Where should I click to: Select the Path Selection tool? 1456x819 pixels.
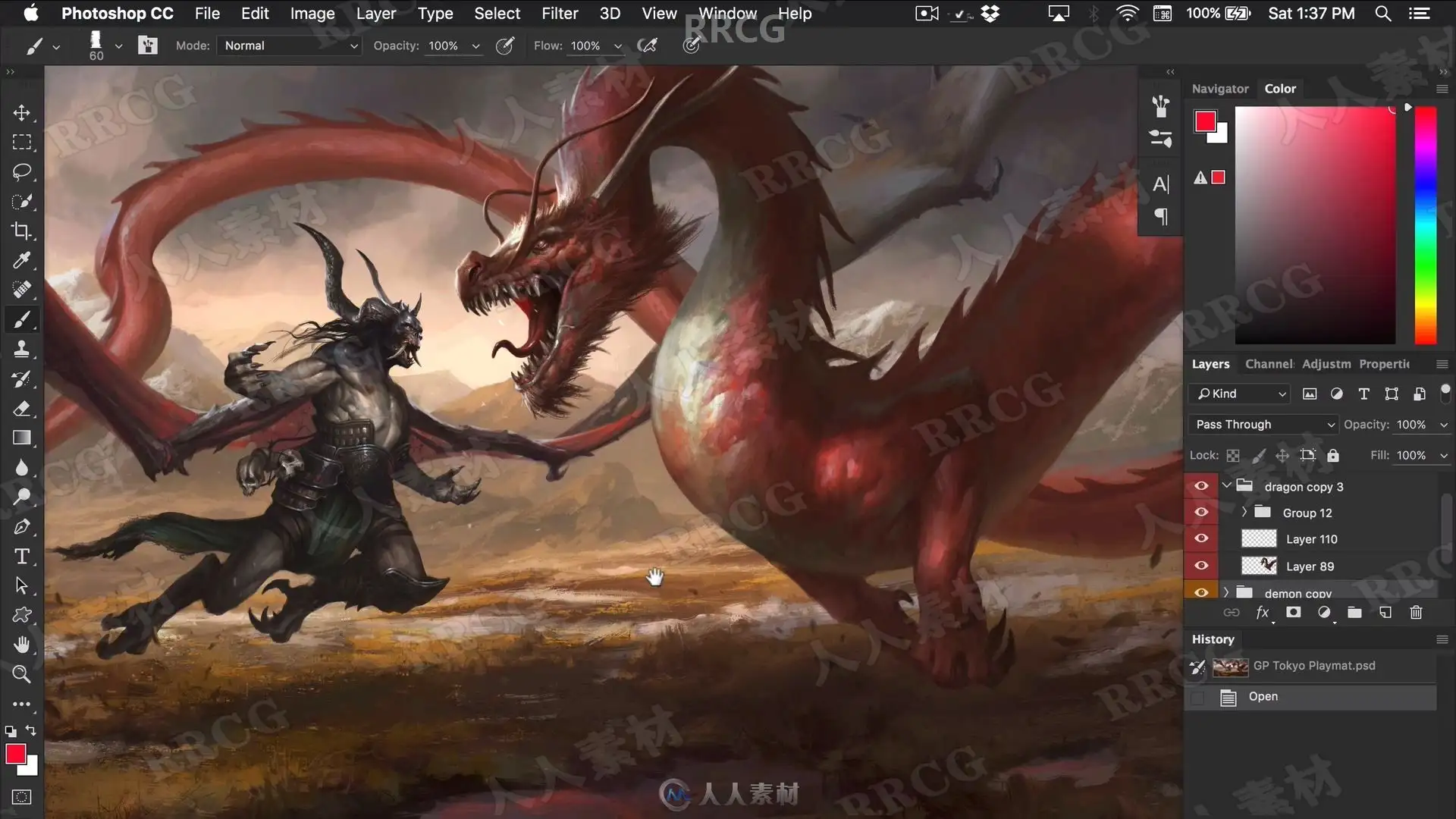[21, 586]
